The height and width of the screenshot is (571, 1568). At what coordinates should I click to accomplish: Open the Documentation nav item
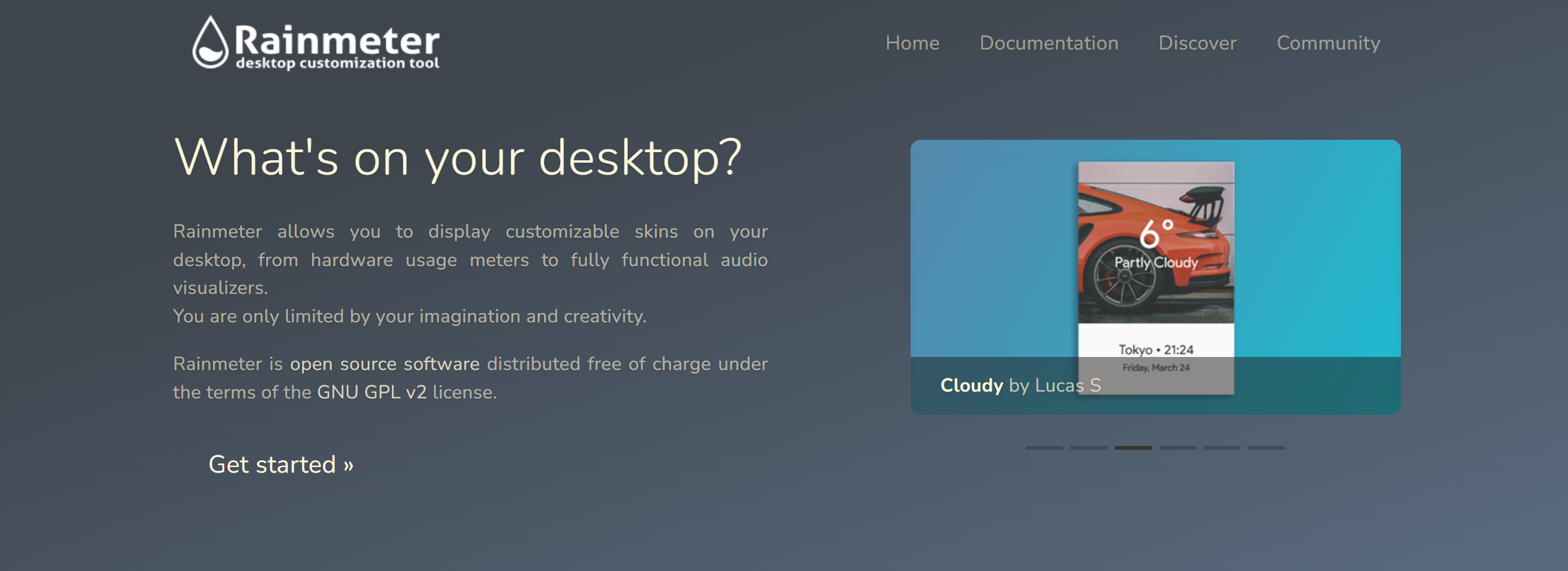[x=1049, y=43]
